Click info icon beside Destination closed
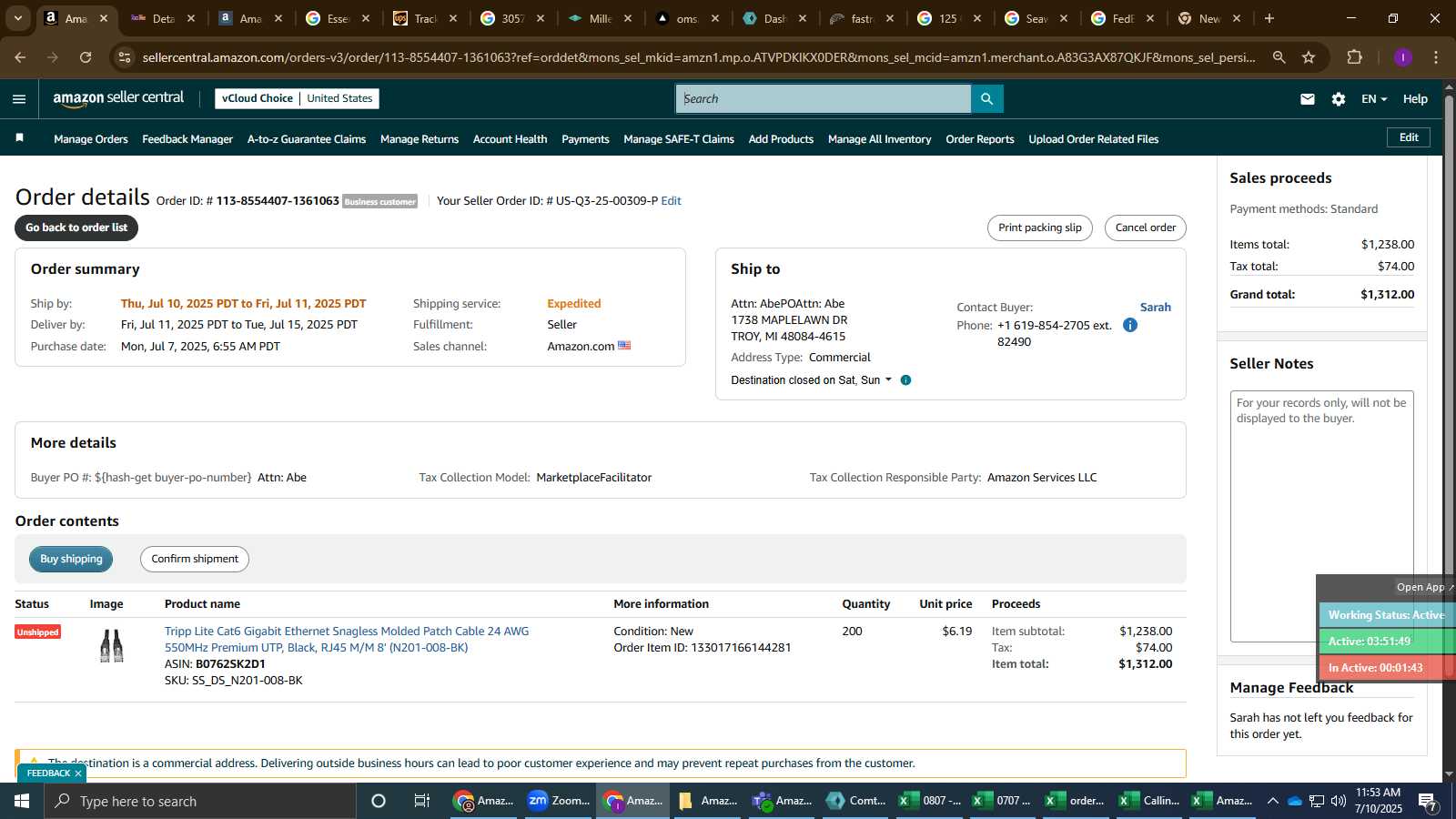 [905, 380]
